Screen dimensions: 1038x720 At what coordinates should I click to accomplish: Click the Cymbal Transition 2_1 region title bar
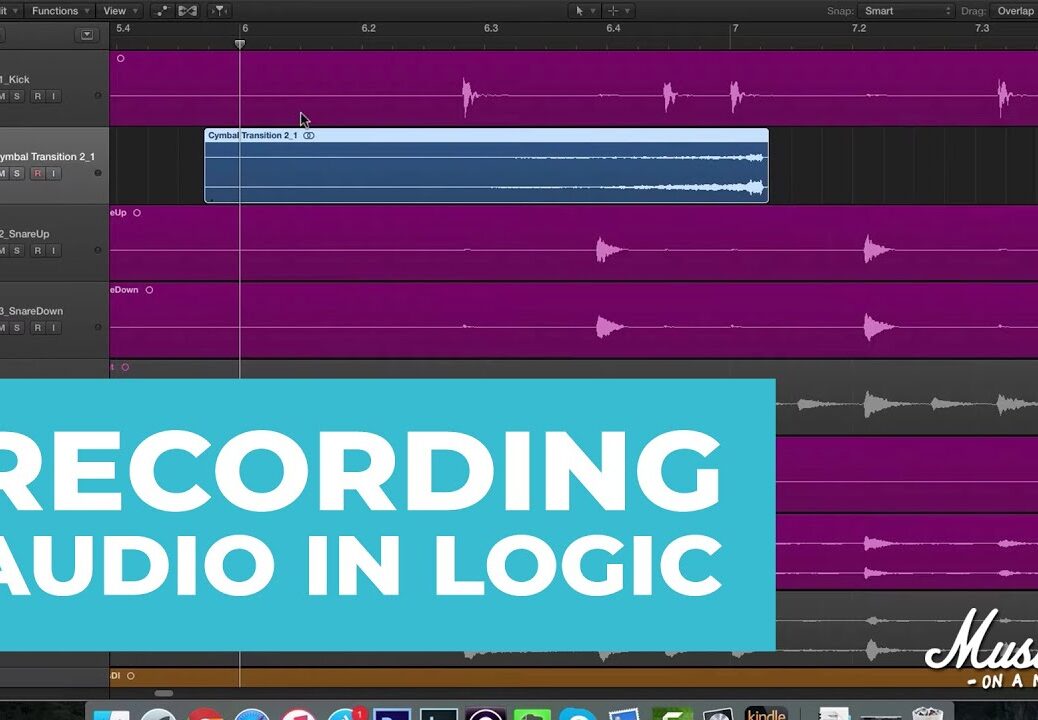[487, 136]
